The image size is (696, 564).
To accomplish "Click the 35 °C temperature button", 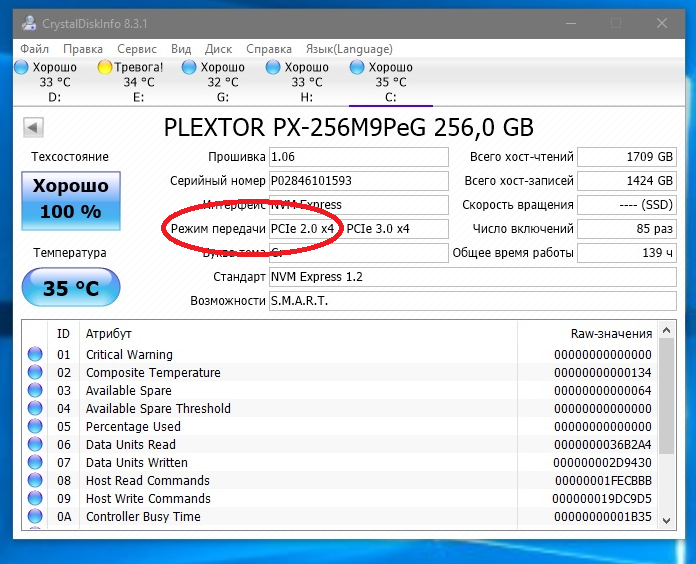I will coord(71,288).
